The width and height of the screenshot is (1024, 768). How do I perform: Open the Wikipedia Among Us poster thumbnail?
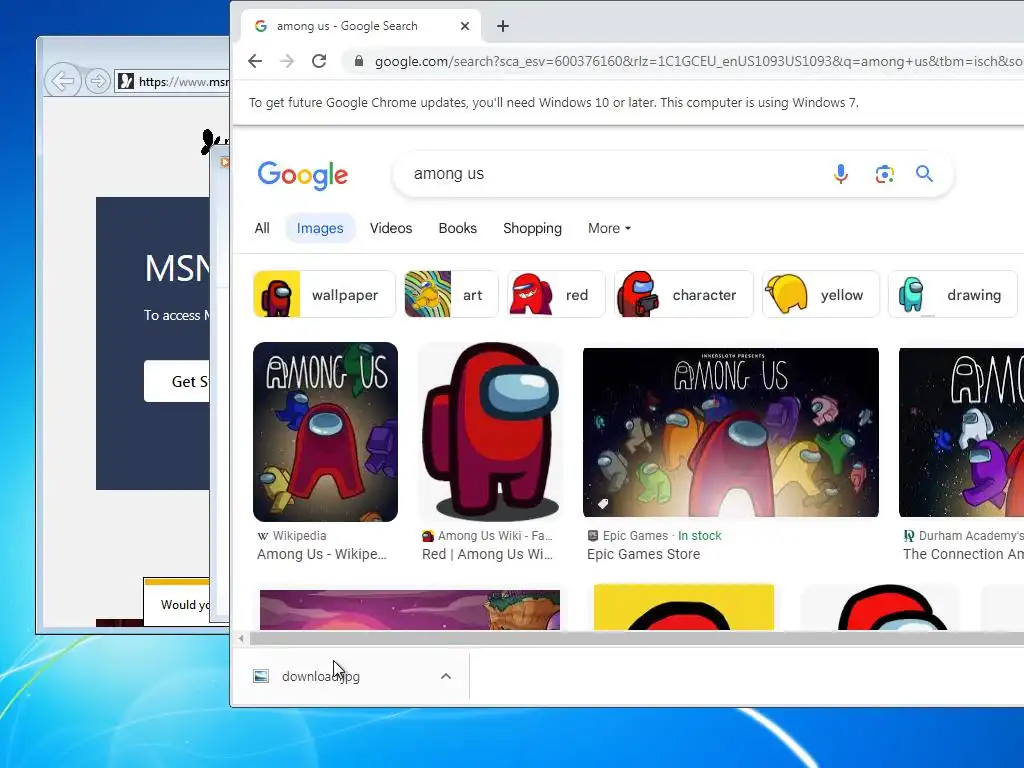(x=325, y=432)
